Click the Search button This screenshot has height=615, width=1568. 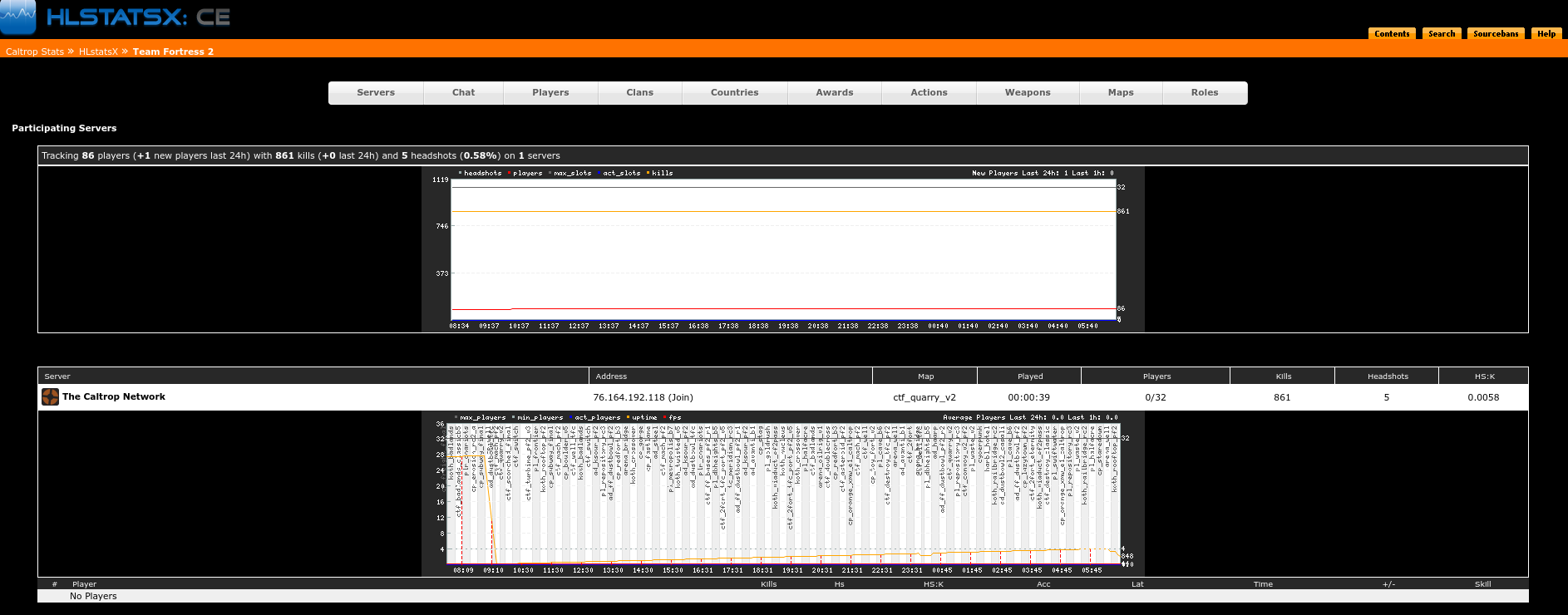coord(1442,33)
